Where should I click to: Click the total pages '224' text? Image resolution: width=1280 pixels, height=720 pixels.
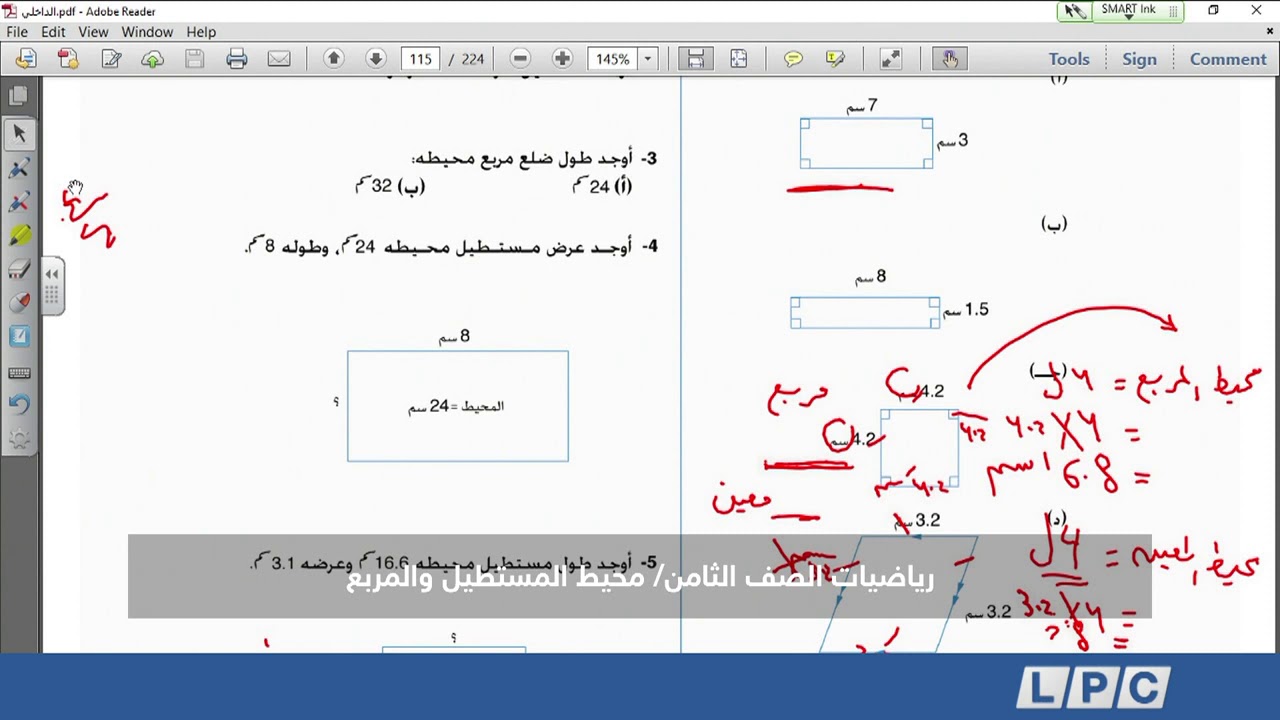473,59
